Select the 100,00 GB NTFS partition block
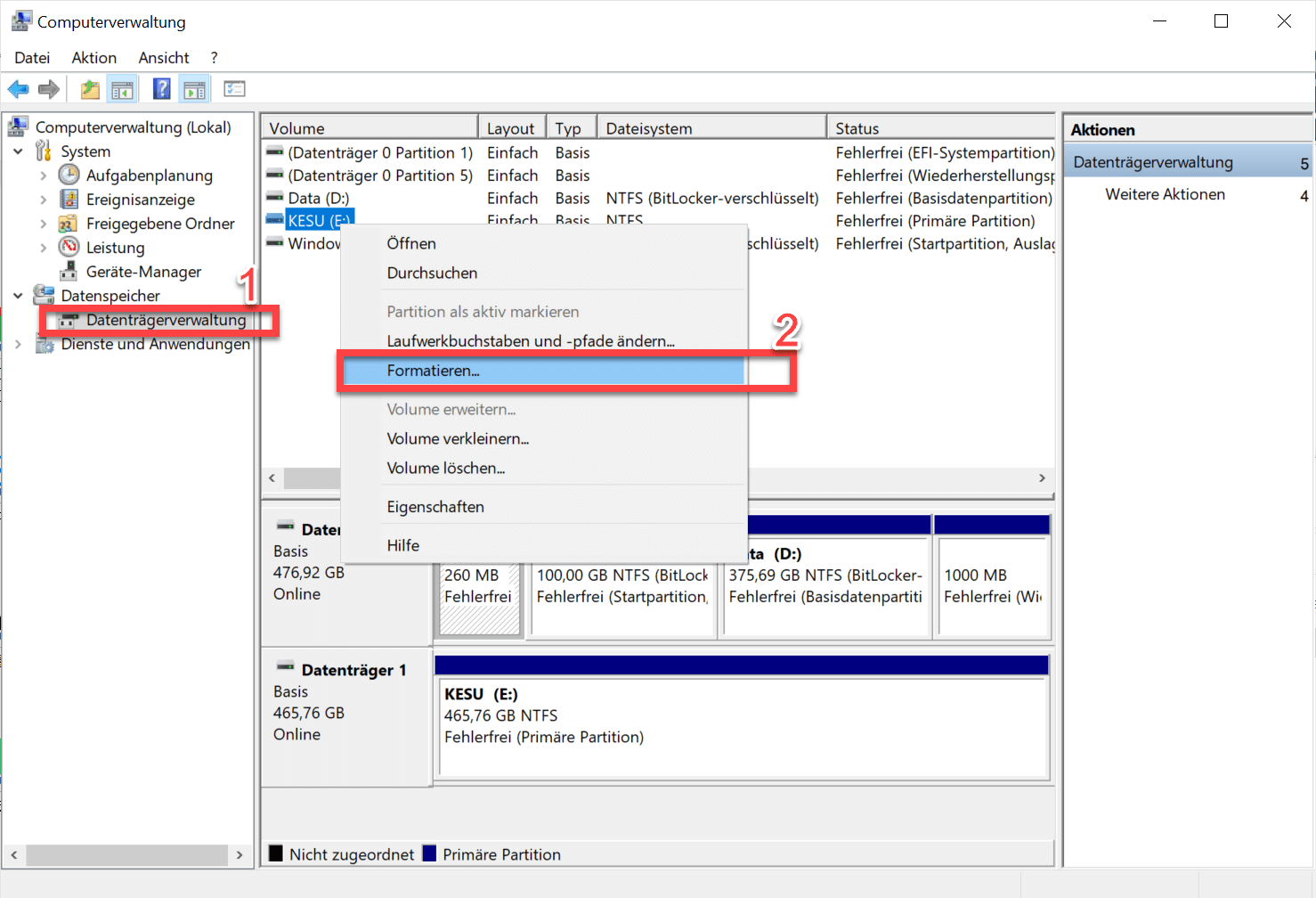This screenshot has height=898, width=1316. (623, 588)
